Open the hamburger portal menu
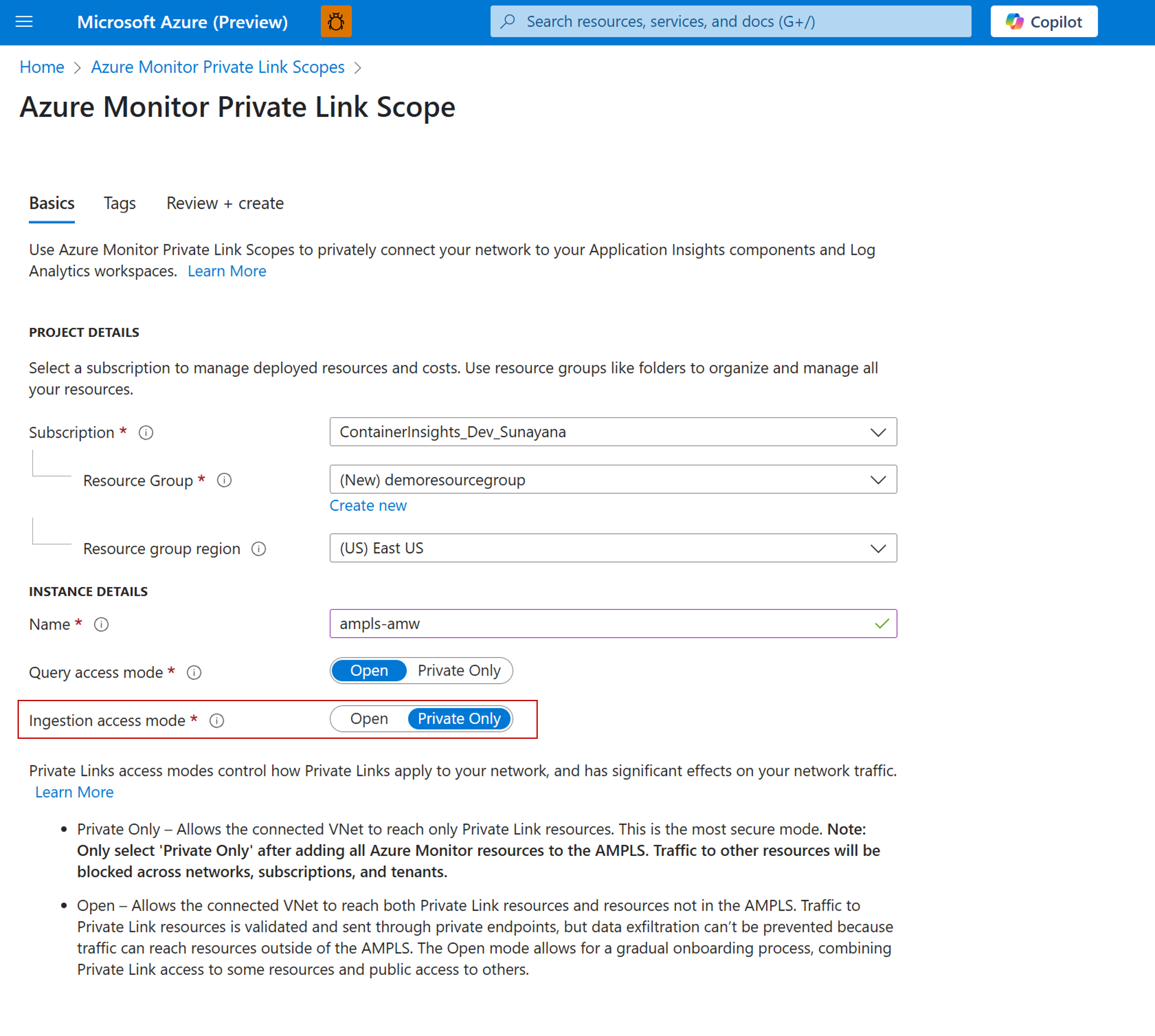 pos(24,22)
